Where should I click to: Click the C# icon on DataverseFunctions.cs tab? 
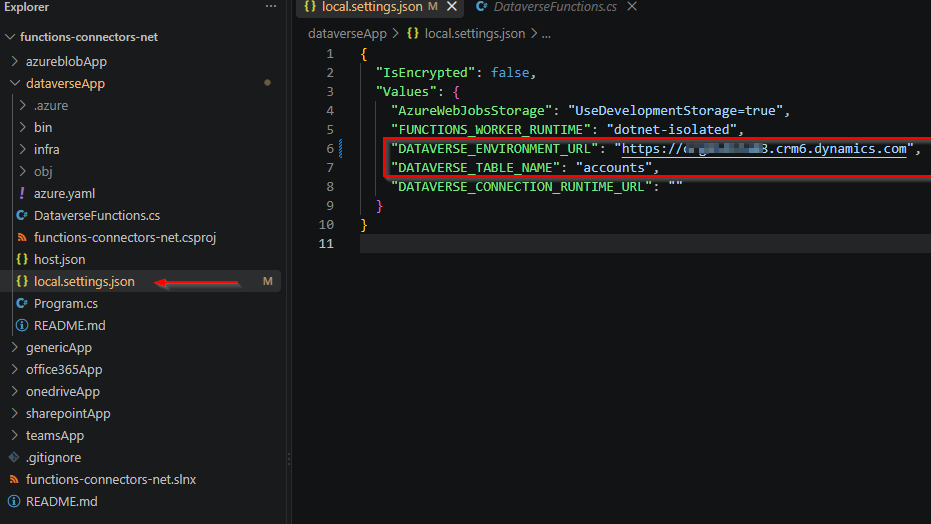[482, 7]
